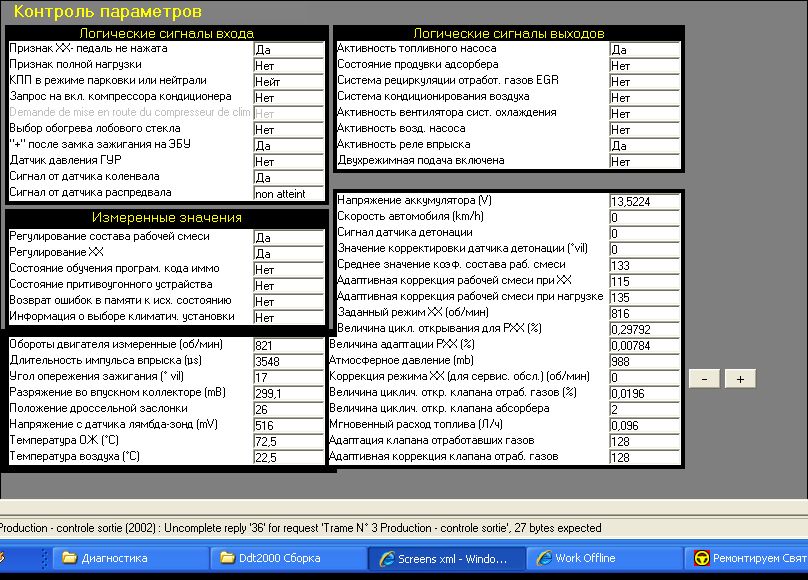Click the plus button
The width and height of the screenshot is (808, 580).
point(740,379)
